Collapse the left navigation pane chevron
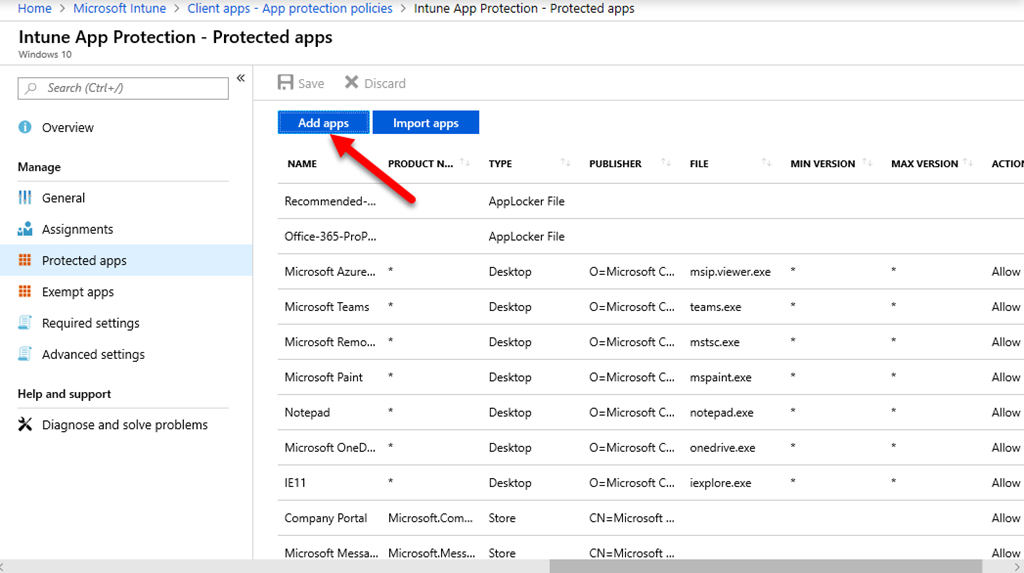 coord(240,79)
